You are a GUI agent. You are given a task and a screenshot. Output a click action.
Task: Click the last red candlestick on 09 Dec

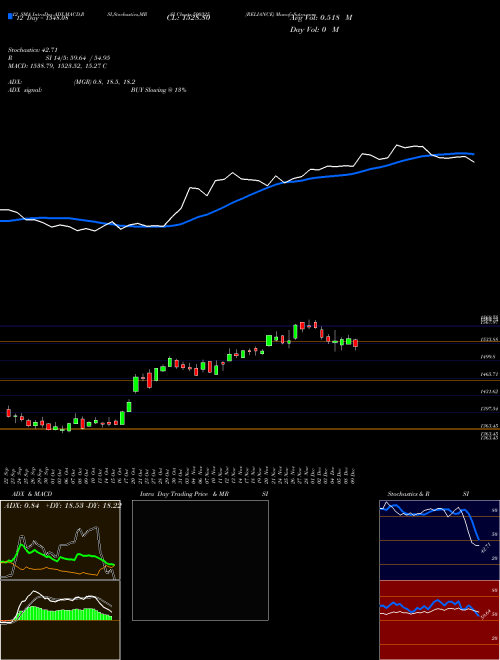[356, 344]
